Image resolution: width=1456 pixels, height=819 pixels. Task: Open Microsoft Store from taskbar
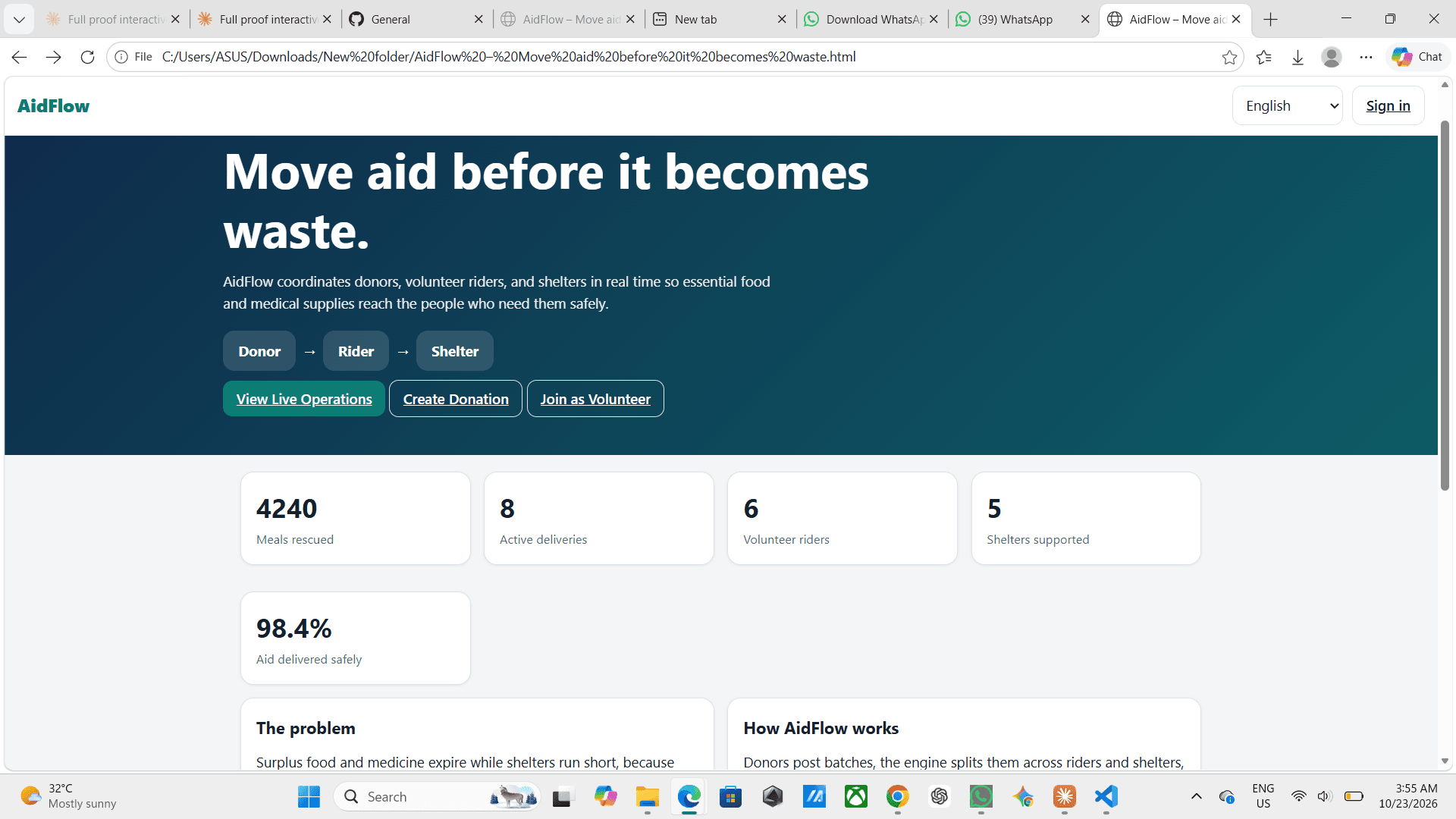[x=730, y=797]
